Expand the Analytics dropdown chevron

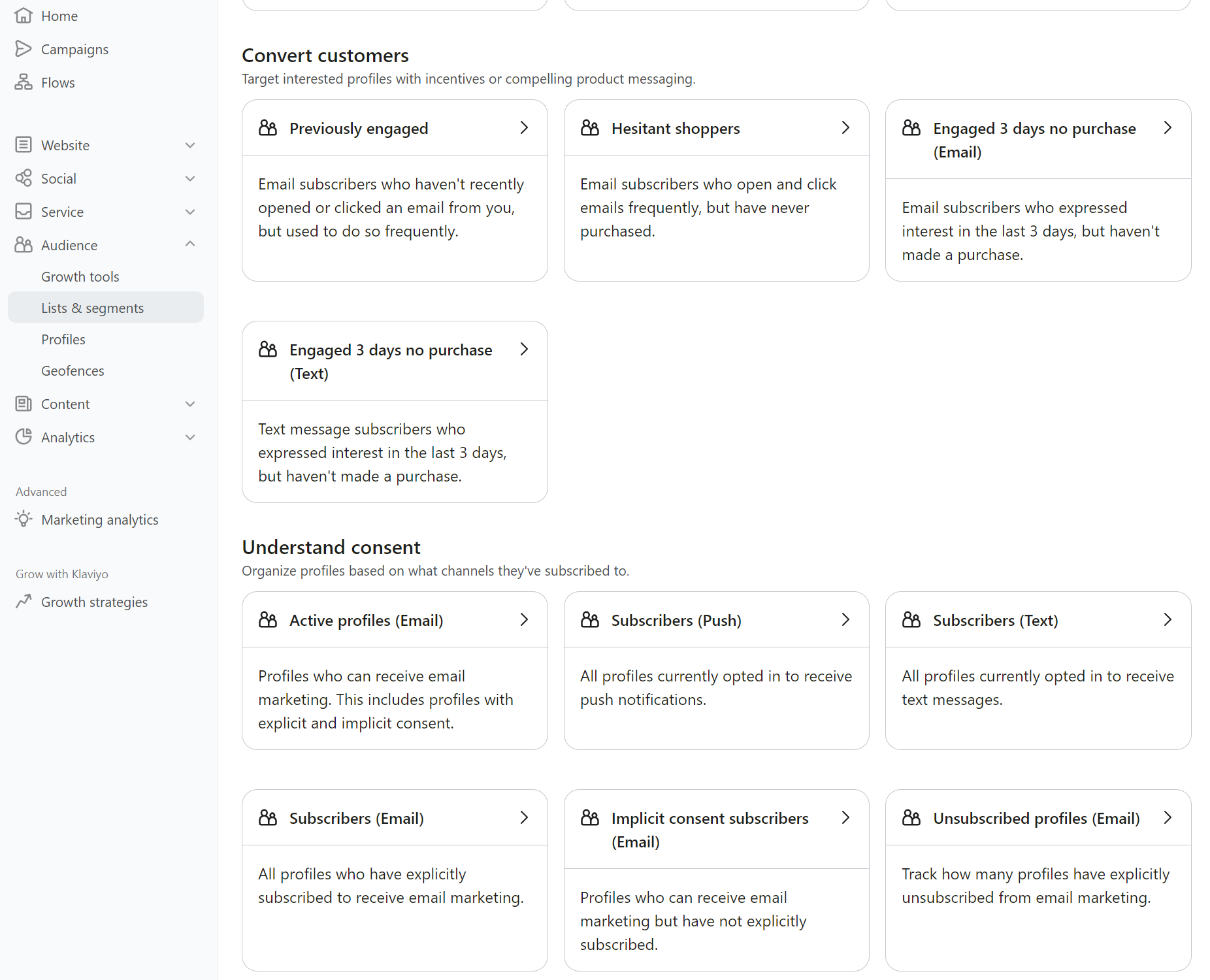point(189,436)
